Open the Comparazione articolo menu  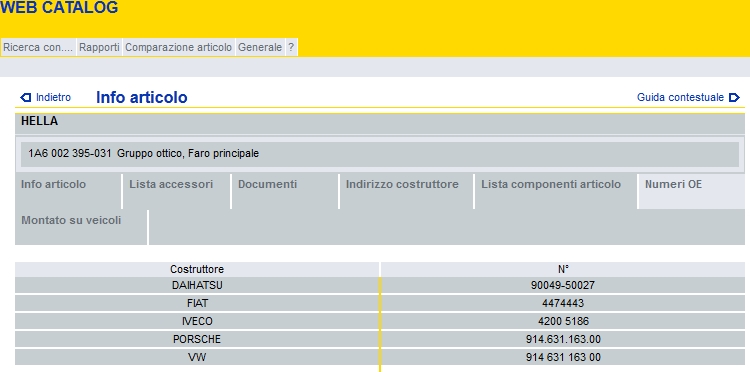pos(178,47)
